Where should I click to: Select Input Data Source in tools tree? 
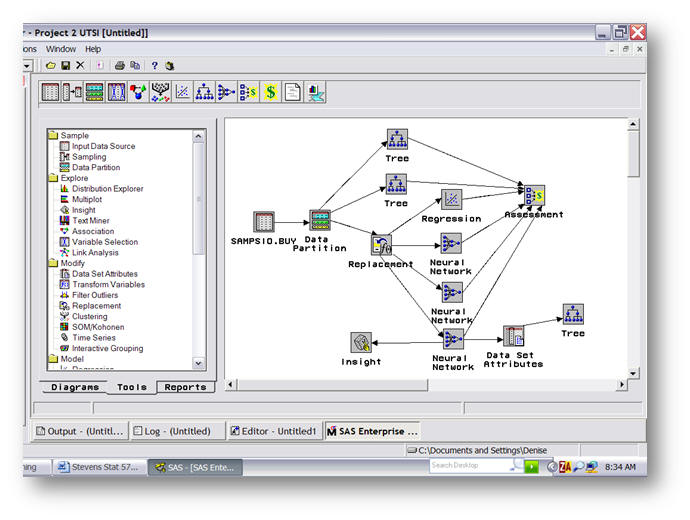click(x=103, y=146)
